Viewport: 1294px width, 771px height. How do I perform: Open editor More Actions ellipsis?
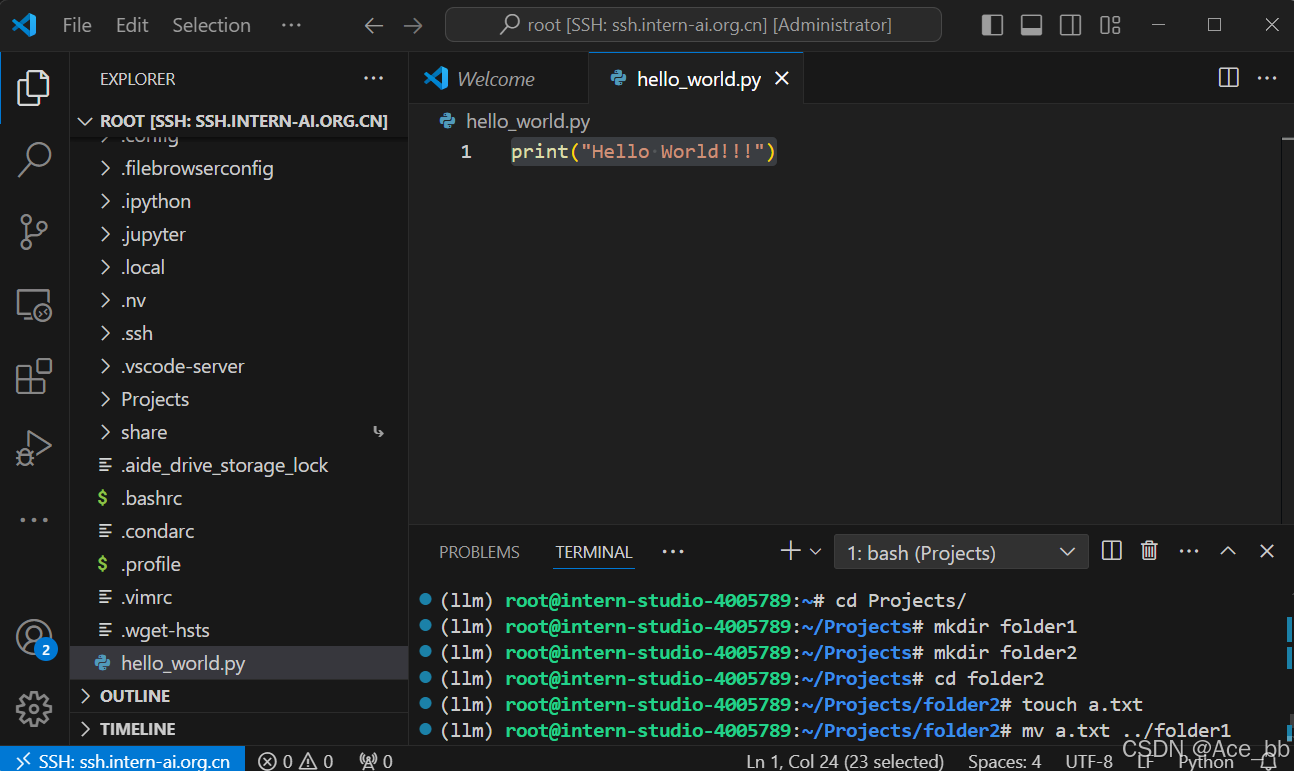pyautogui.click(x=1267, y=78)
